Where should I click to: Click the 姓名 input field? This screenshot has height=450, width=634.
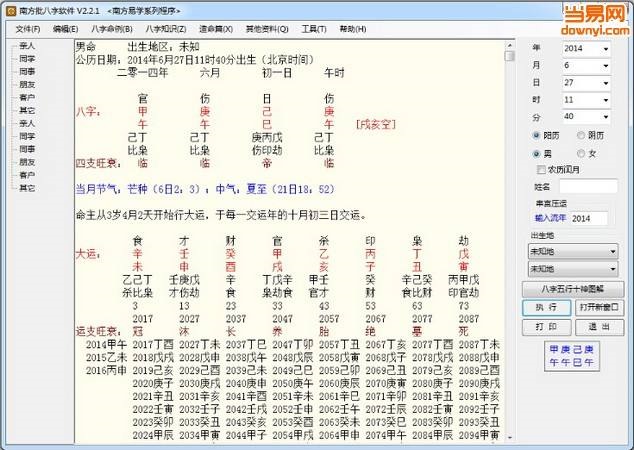588,187
